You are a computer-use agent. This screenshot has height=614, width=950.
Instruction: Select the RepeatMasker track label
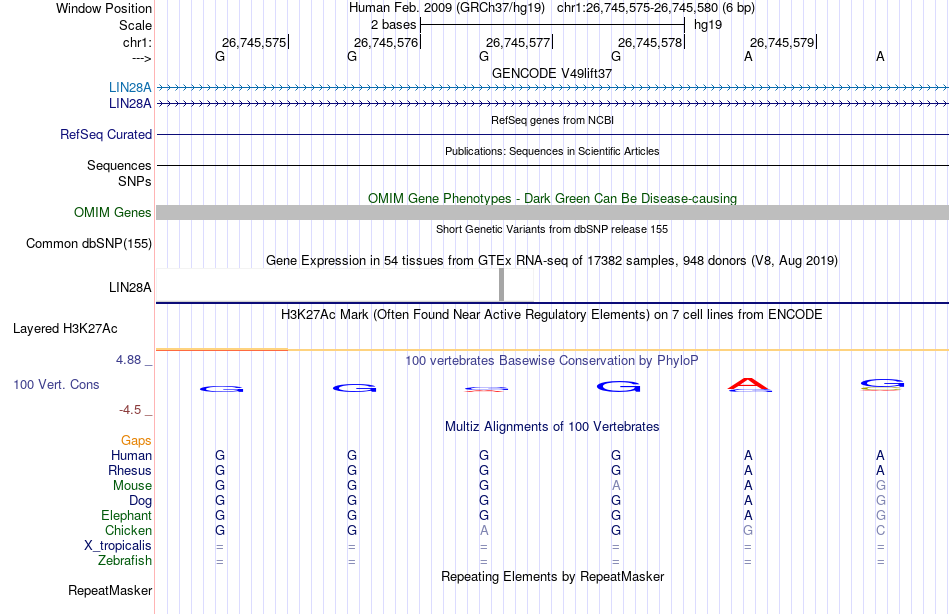tap(110, 590)
